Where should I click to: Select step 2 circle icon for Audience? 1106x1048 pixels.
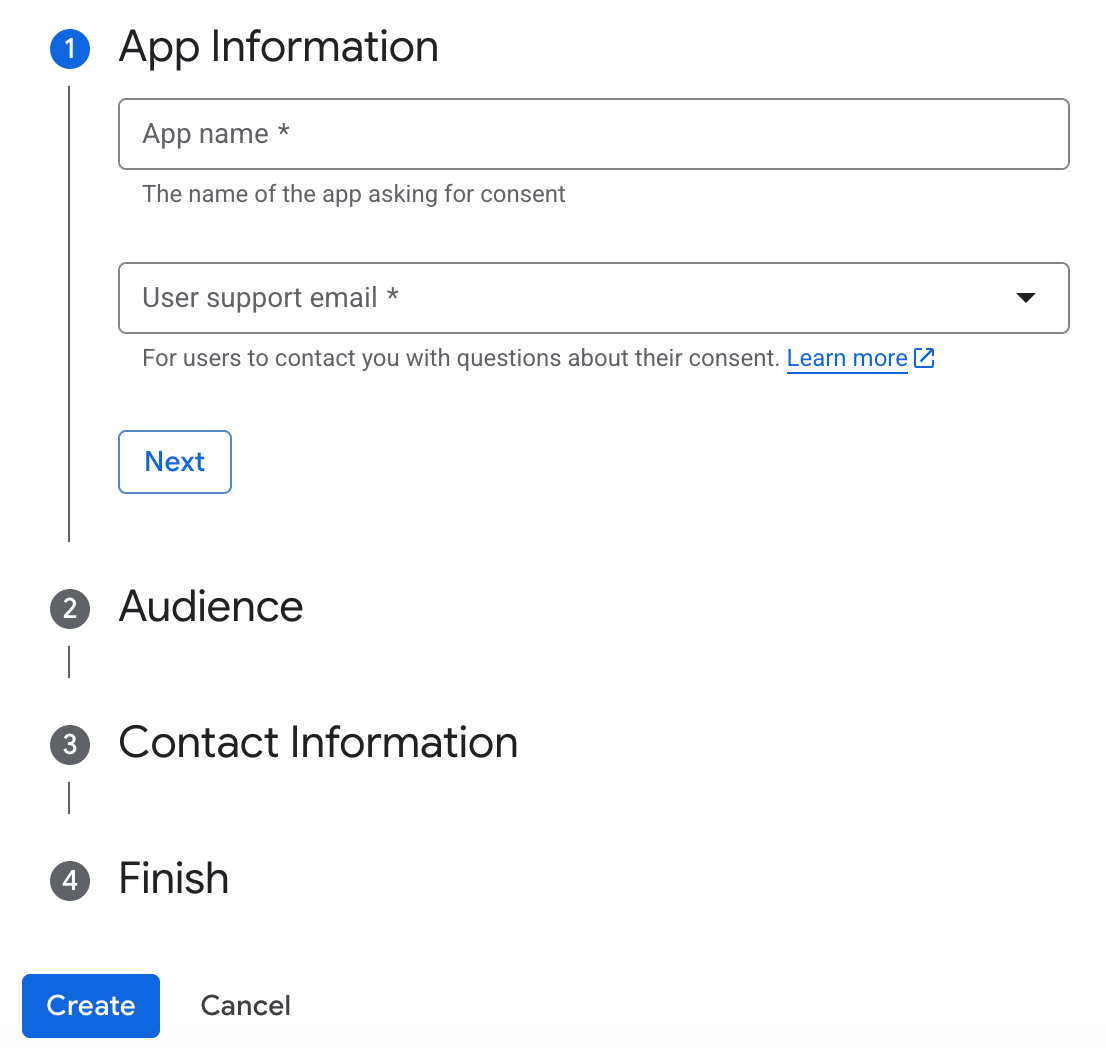(70, 608)
